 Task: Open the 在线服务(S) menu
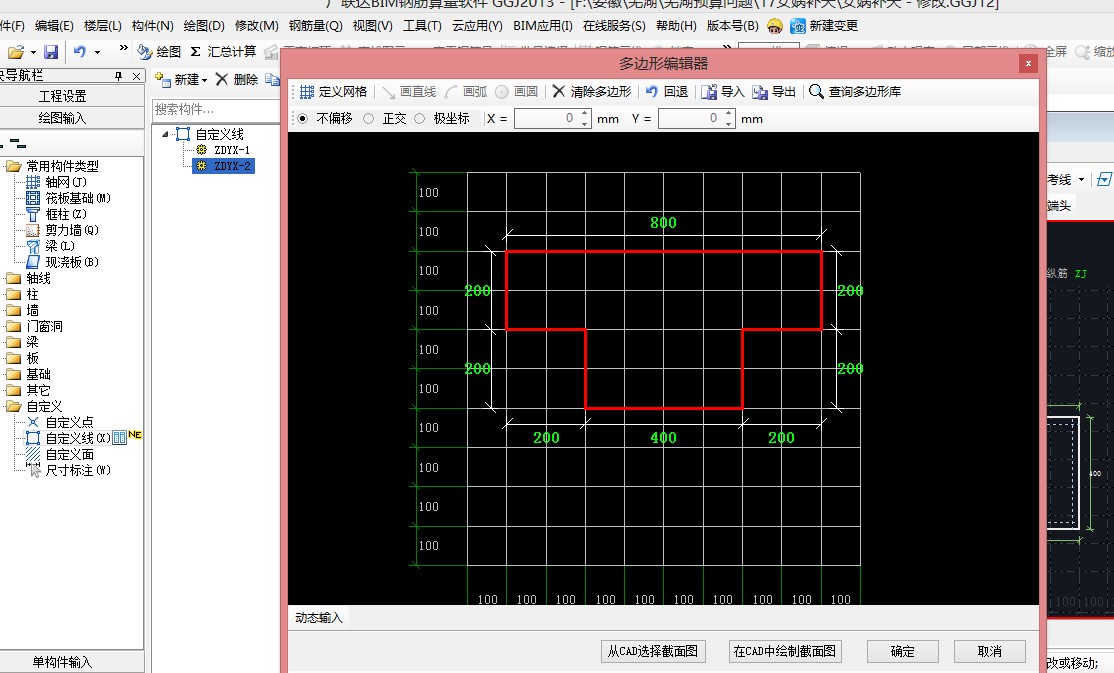tap(614, 26)
